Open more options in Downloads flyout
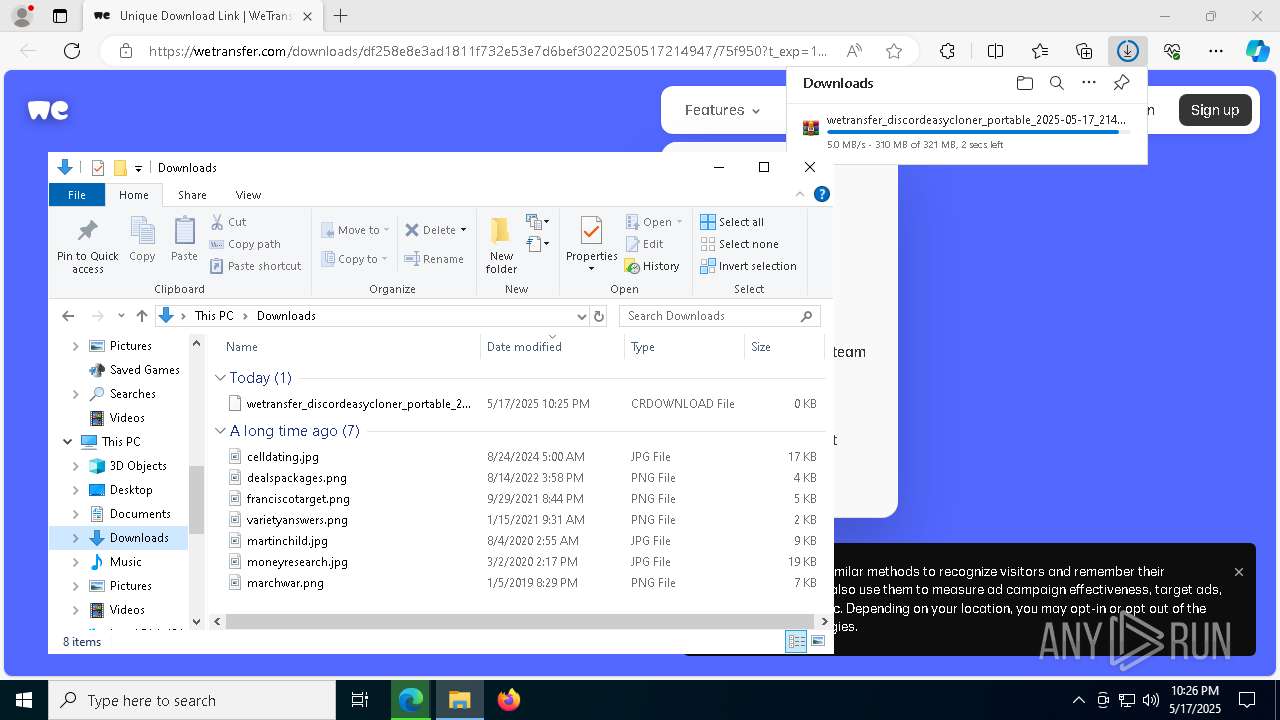Image resolution: width=1280 pixels, height=720 pixels. (x=1089, y=83)
